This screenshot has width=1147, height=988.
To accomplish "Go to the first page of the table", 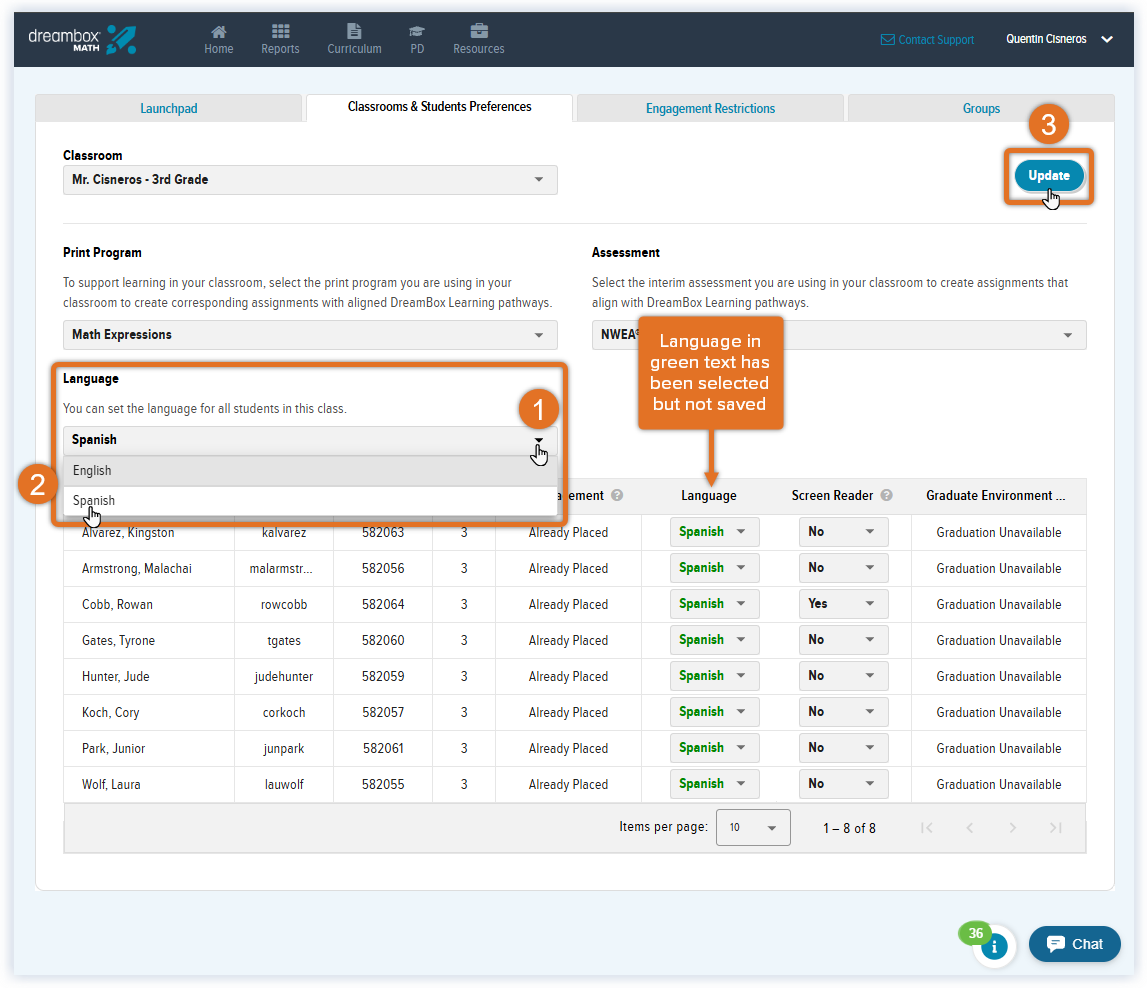I will coord(927,828).
